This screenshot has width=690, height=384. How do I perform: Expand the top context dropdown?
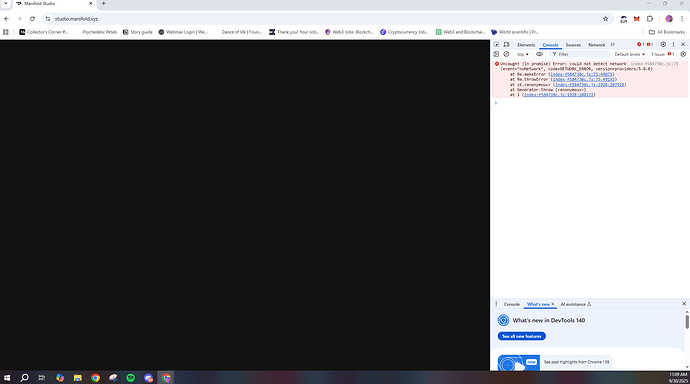tap(522, 54)
